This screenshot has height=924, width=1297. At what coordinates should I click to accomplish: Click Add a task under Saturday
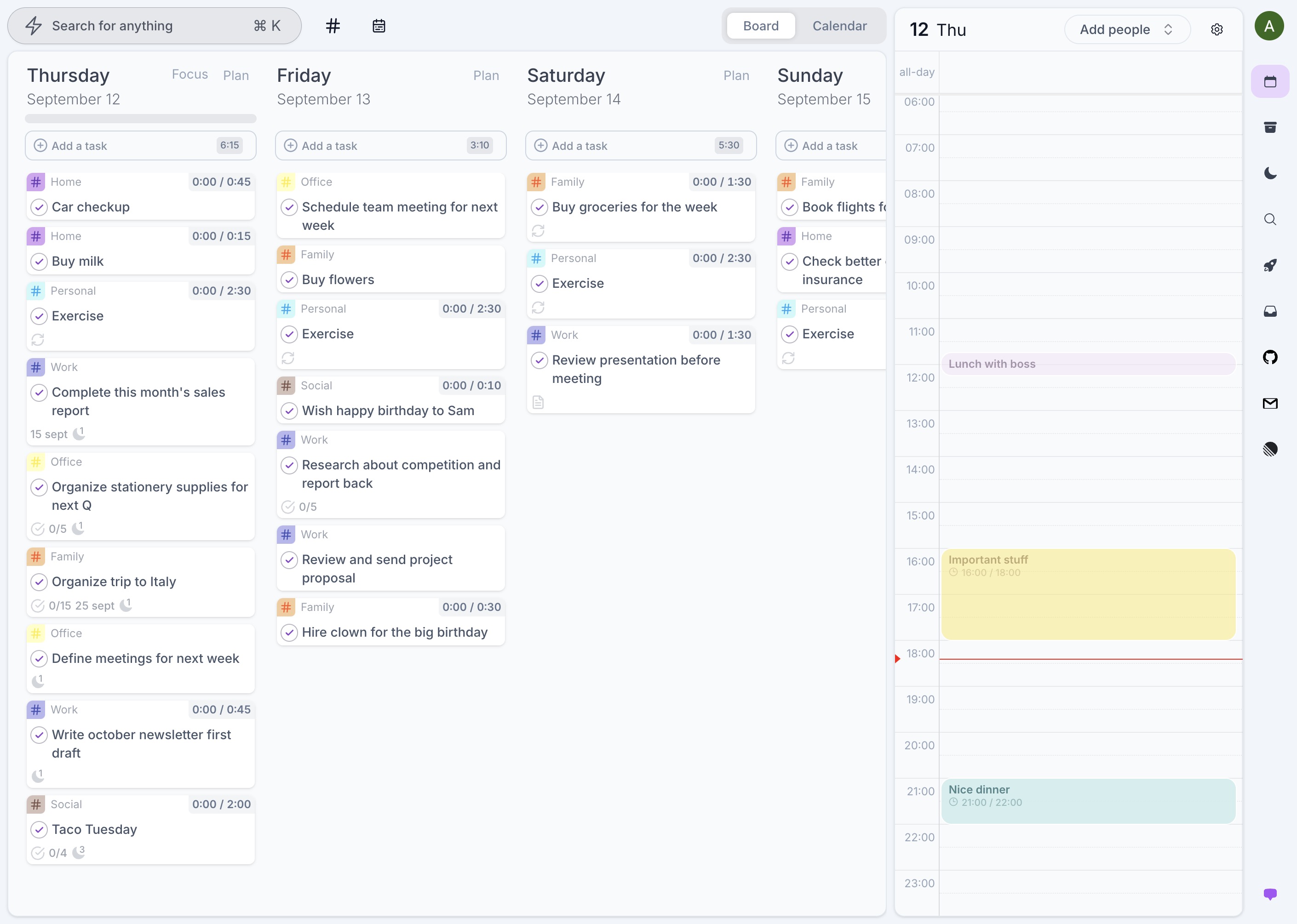[x=641, y=146]
